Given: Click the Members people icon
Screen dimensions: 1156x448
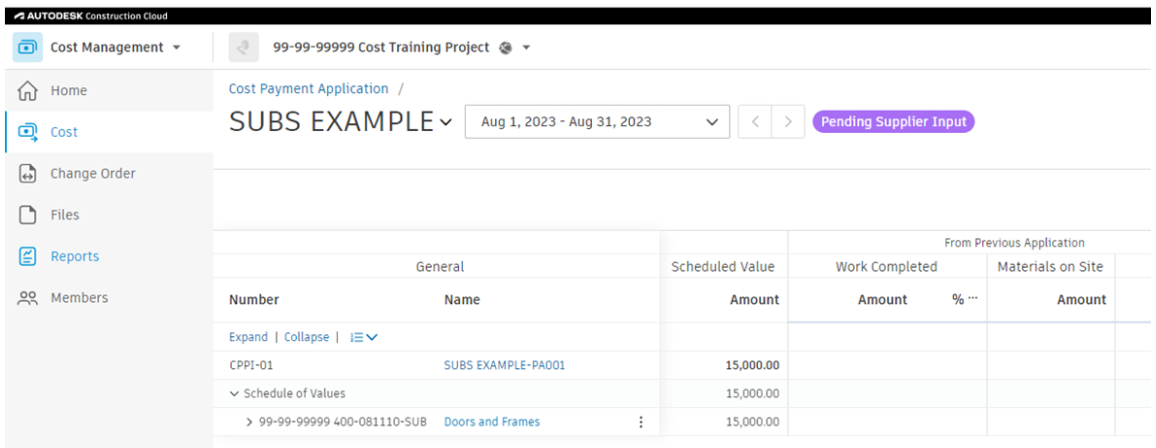Looking at the screenshot, I should click(x=27, y=298).
